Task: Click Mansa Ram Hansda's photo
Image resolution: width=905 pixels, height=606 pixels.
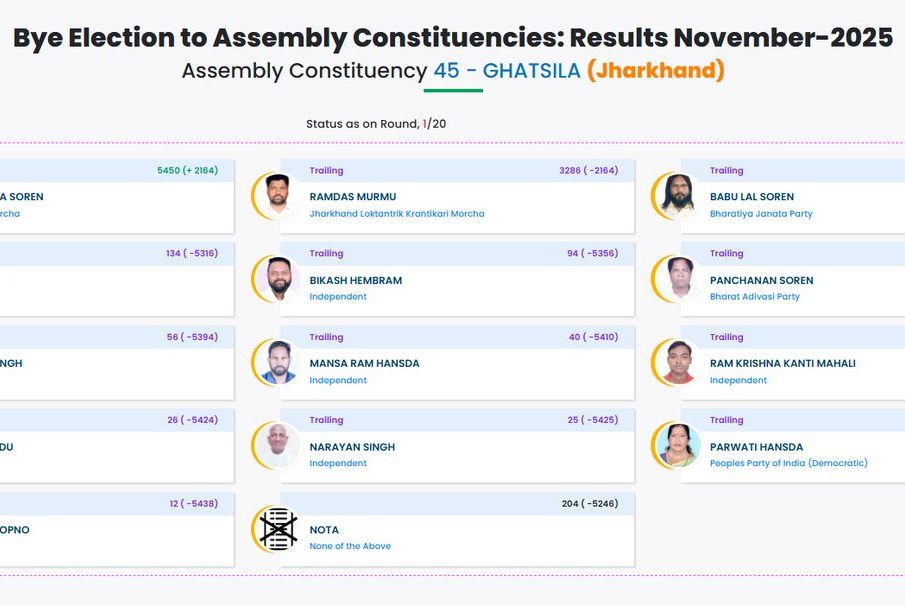Action: [277, 362]
